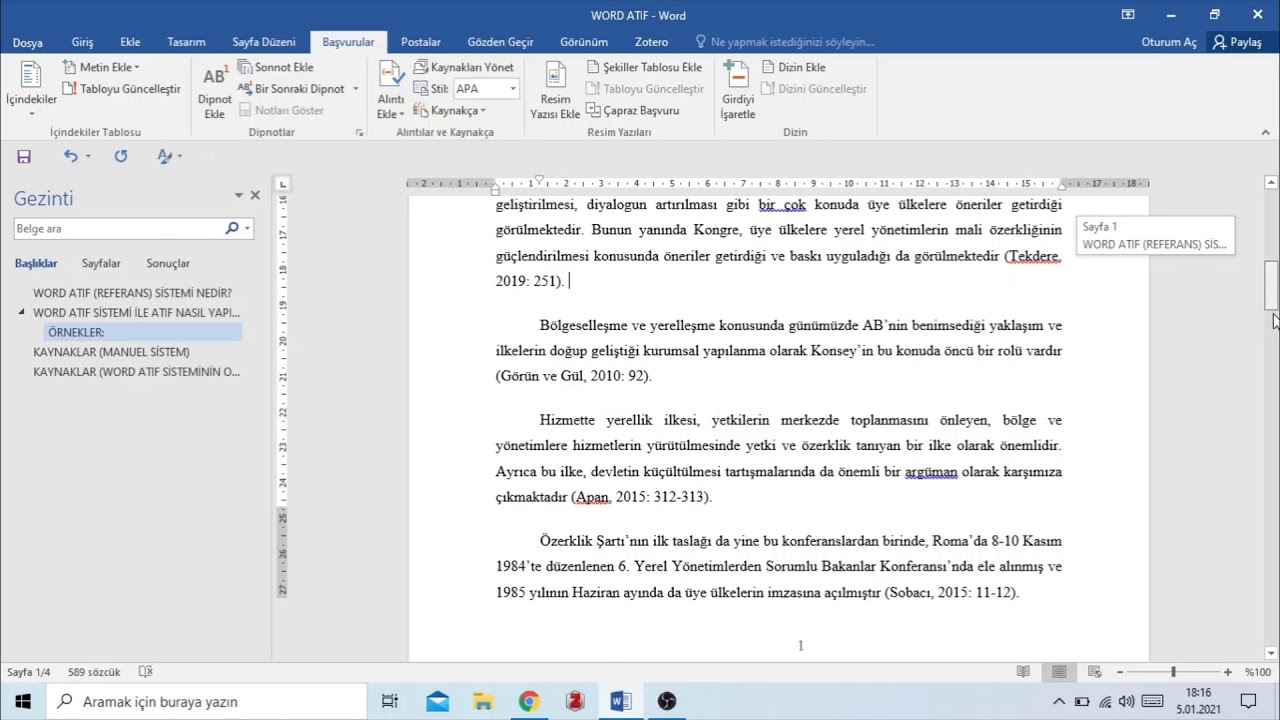Click the Redo/repeat circular arrow icon
The height and width of the screenshot is (720, 1280).
coord(121,156)
